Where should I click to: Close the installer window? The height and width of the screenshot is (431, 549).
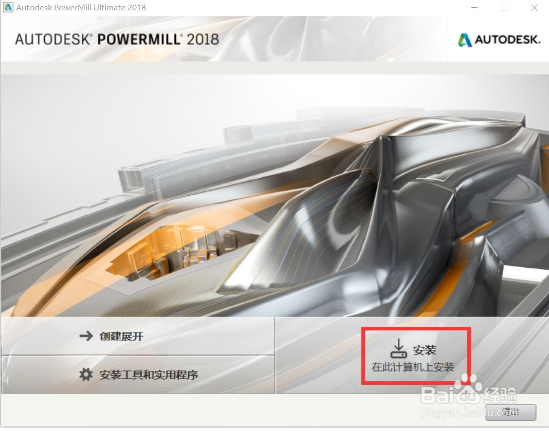point(534,8)
